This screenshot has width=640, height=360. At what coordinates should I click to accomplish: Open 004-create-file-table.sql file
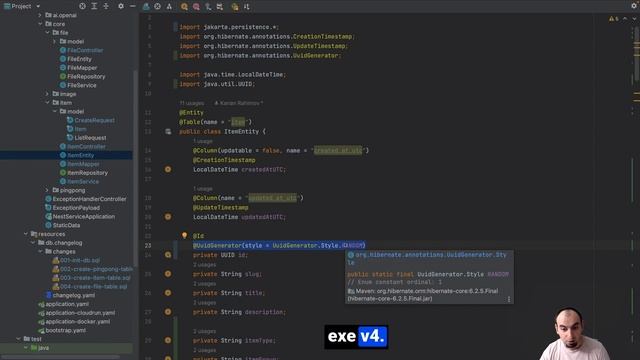(x=93, y=287)
